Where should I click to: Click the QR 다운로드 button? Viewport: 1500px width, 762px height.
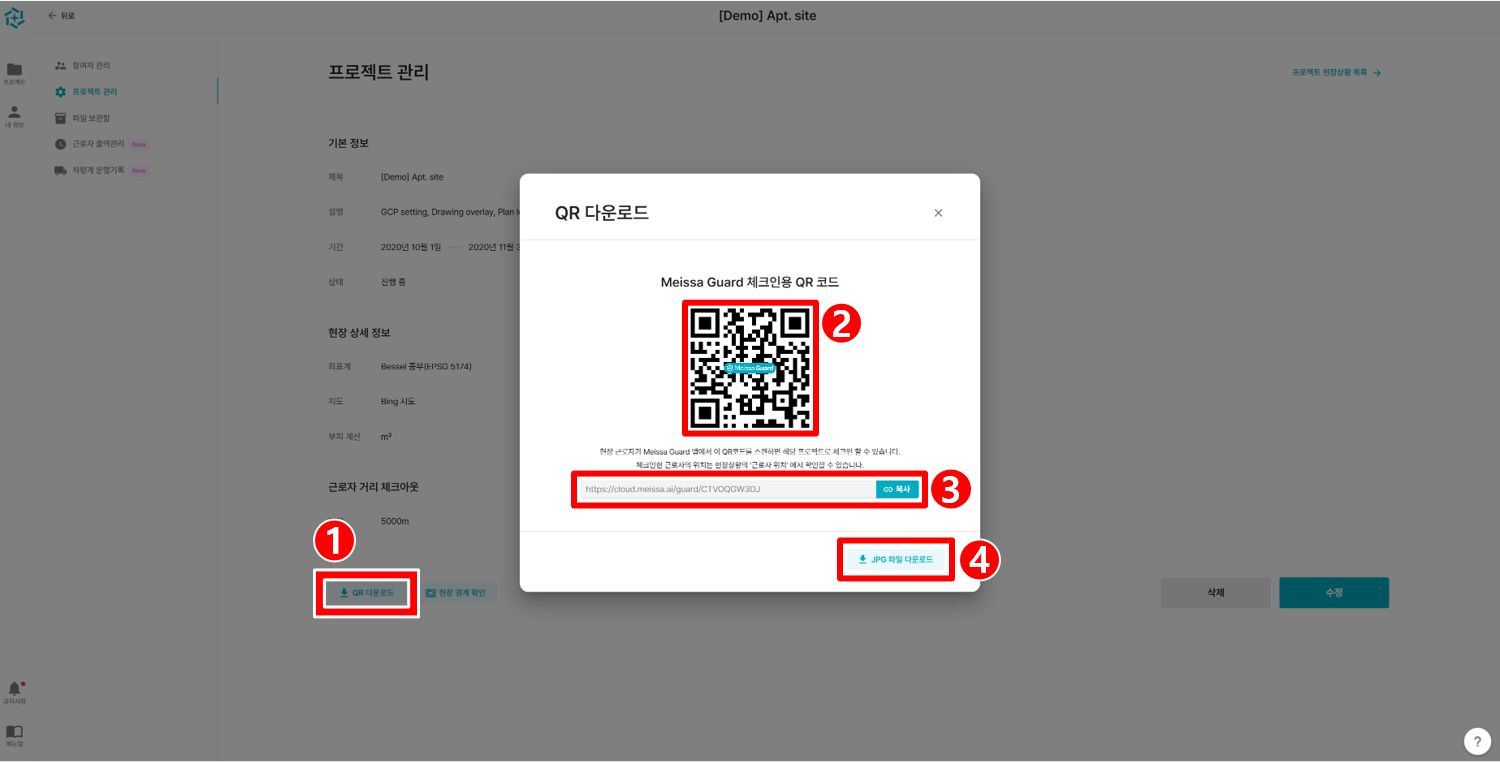pyautogui.click(x=366, y=592)
